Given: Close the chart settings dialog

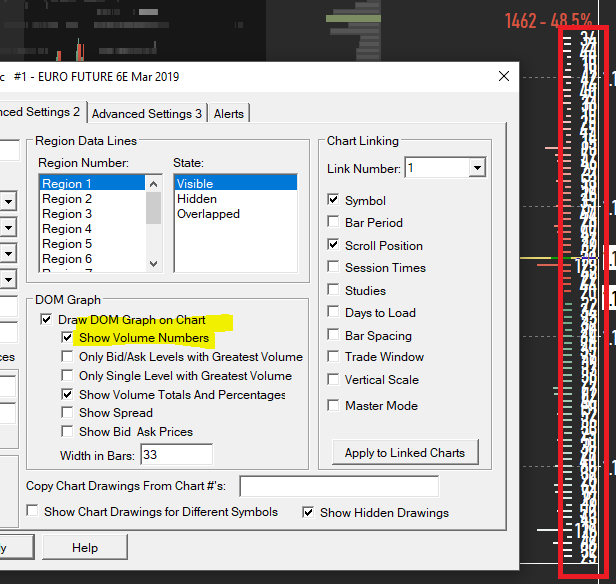Looking at the screenshot, I should pyautogui.click(x=504, y=76).
